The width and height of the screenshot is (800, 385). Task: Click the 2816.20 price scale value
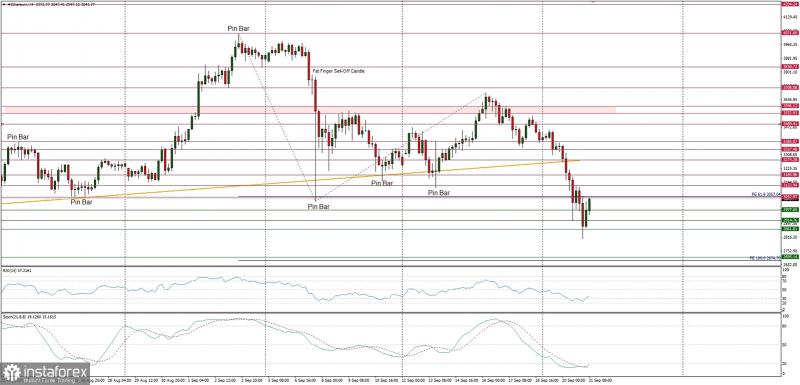[x=789, y=237]
